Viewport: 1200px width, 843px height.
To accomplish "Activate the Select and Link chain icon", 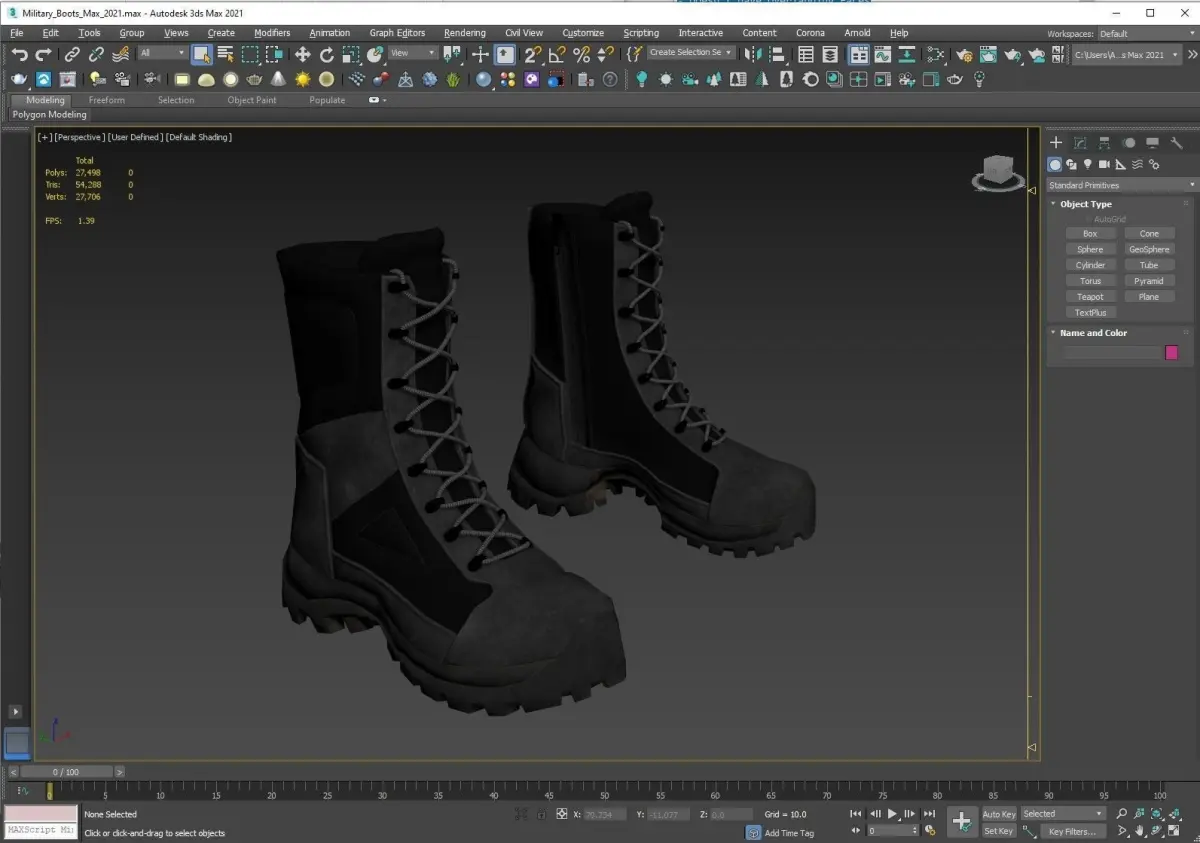I will (72, 54).
